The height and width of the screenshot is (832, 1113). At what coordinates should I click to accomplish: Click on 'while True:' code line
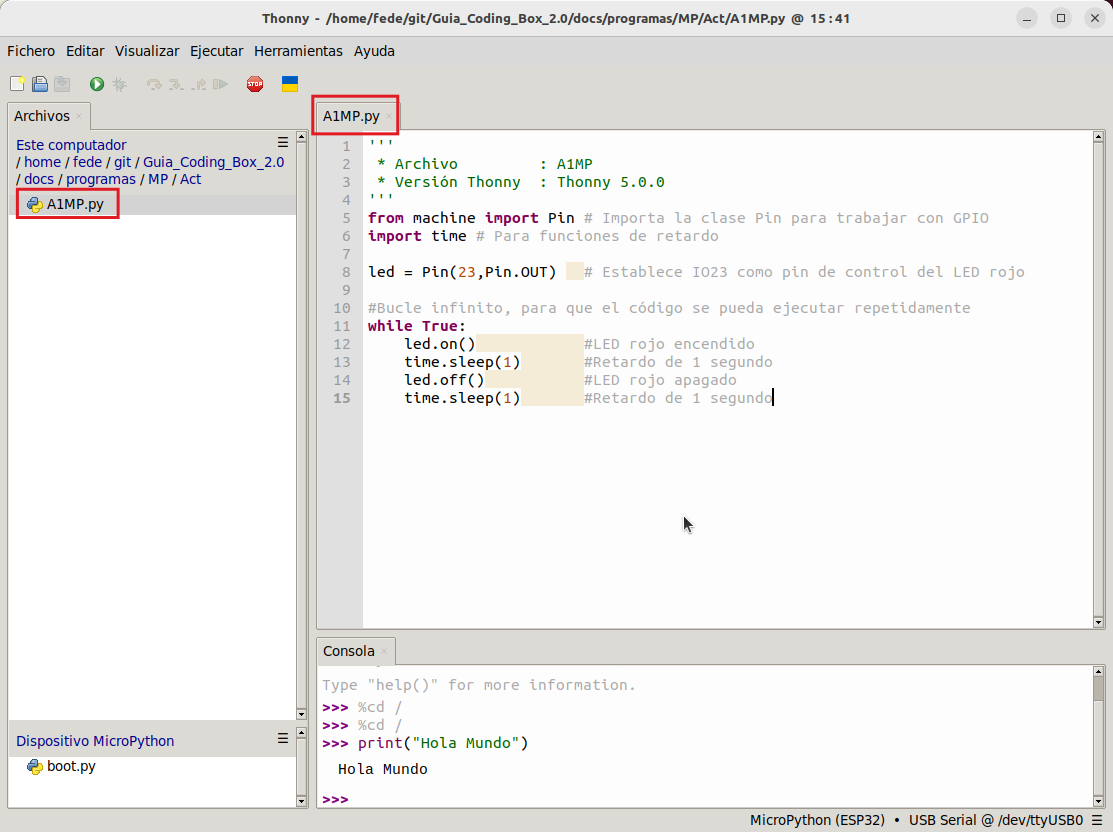point(417,327)
